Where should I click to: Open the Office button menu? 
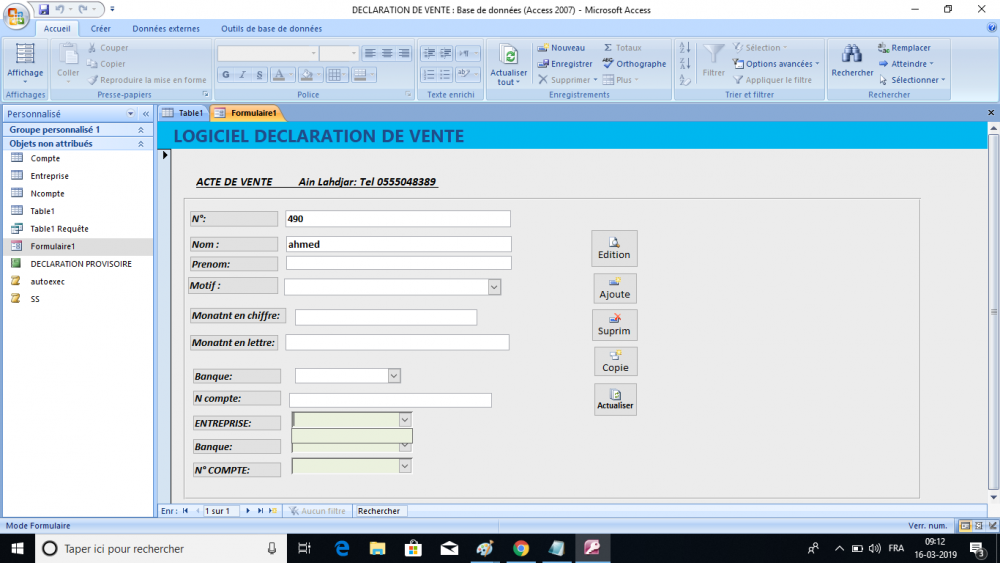[16, 15]
